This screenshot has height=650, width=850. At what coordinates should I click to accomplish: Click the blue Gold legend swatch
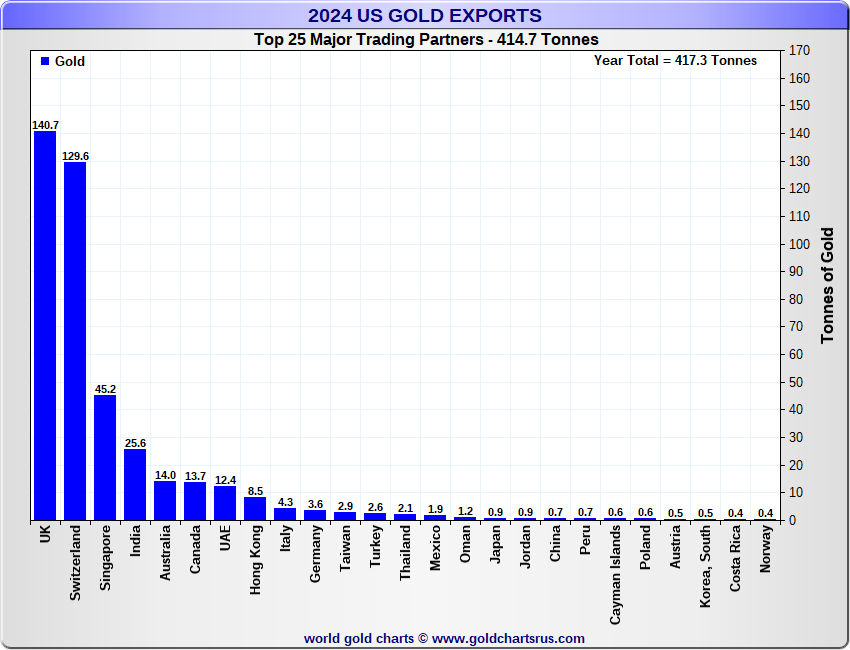(x=45, y=61)
